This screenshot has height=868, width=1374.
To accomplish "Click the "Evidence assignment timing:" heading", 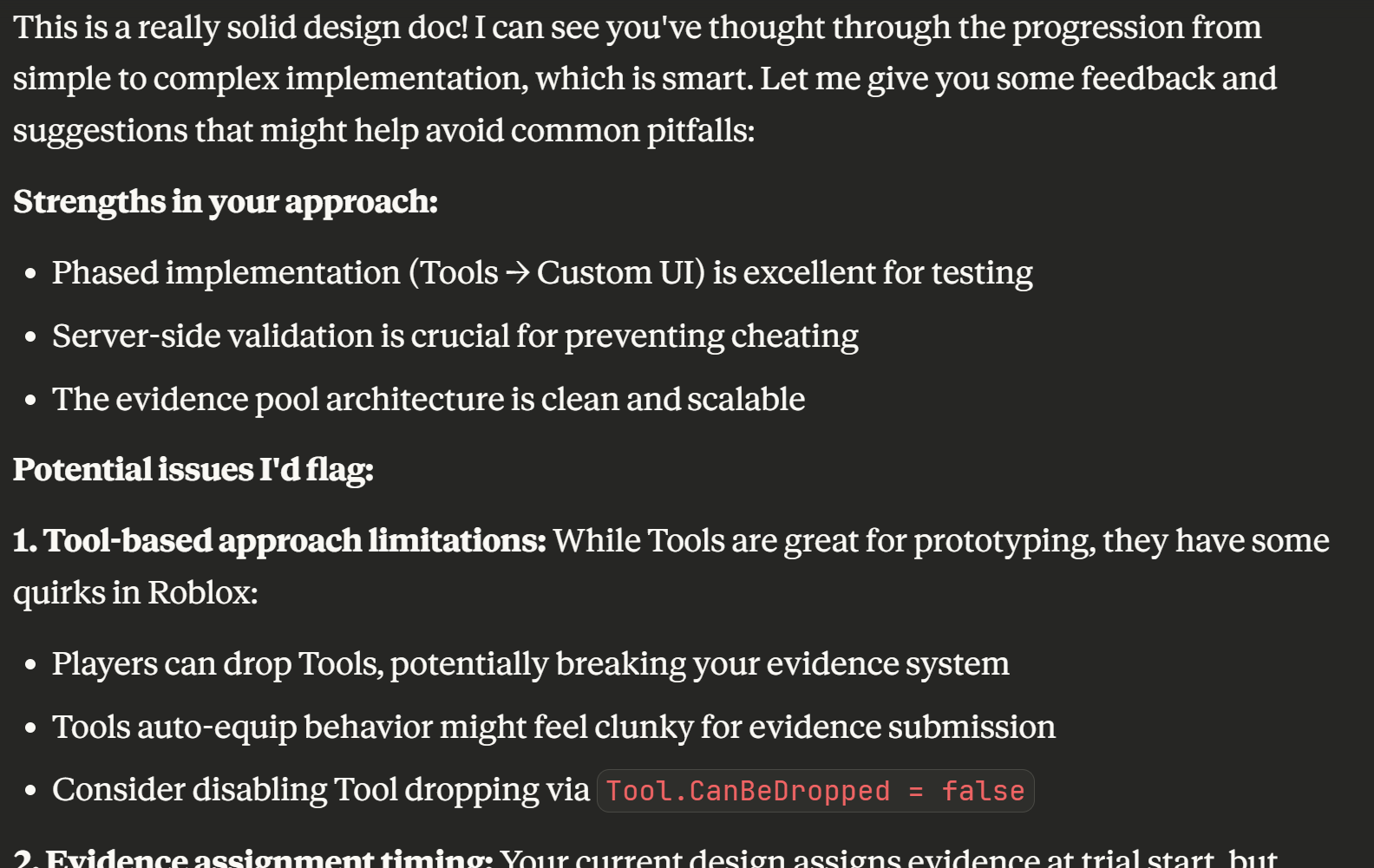I will [253, 858].
